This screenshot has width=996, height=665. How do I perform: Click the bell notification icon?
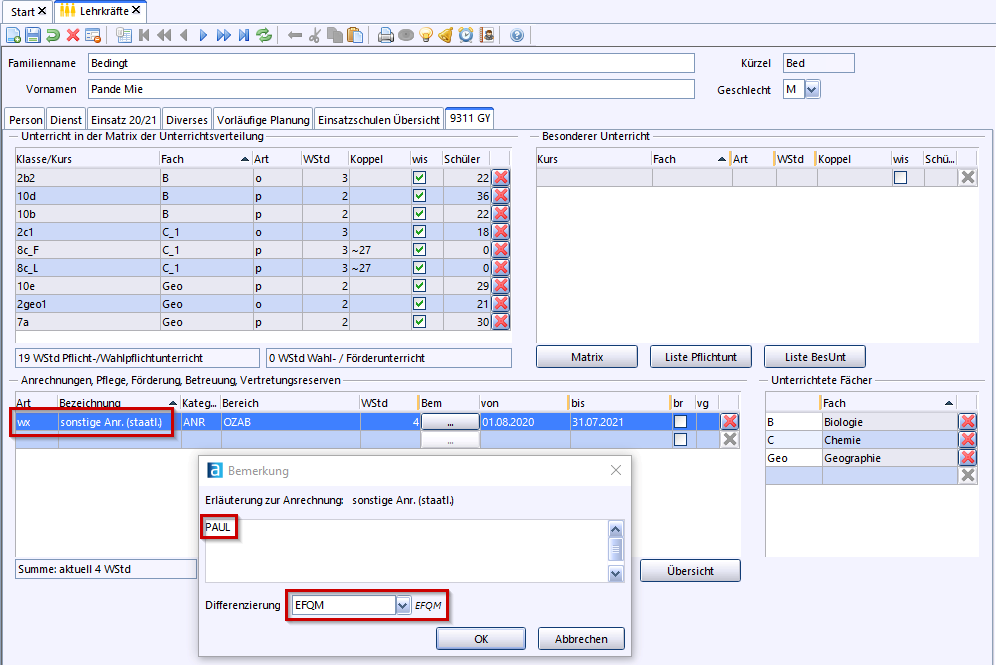click(446, 36)
